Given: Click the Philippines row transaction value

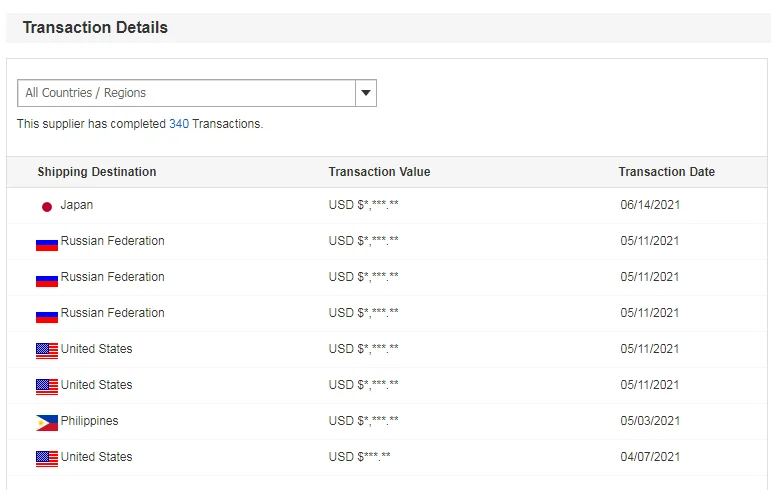Looking at the screenshot, I should click(x=363, y=421).
